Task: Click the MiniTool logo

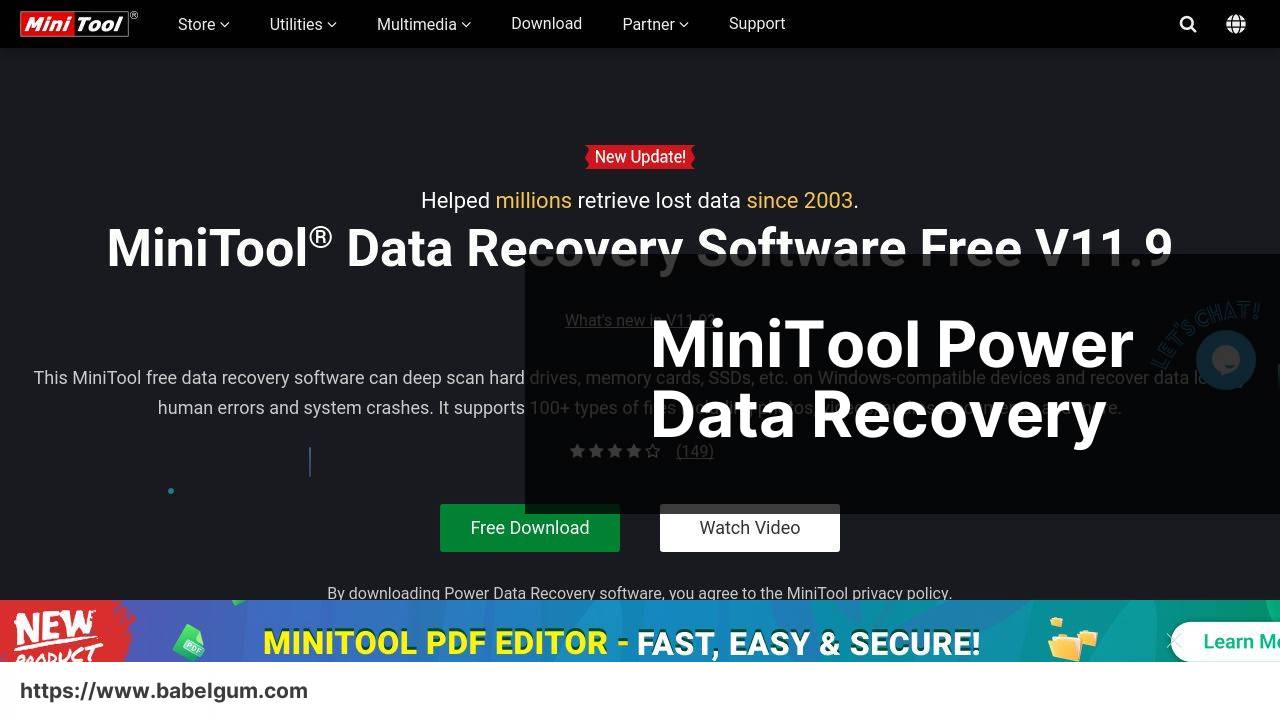Action: 79,23
